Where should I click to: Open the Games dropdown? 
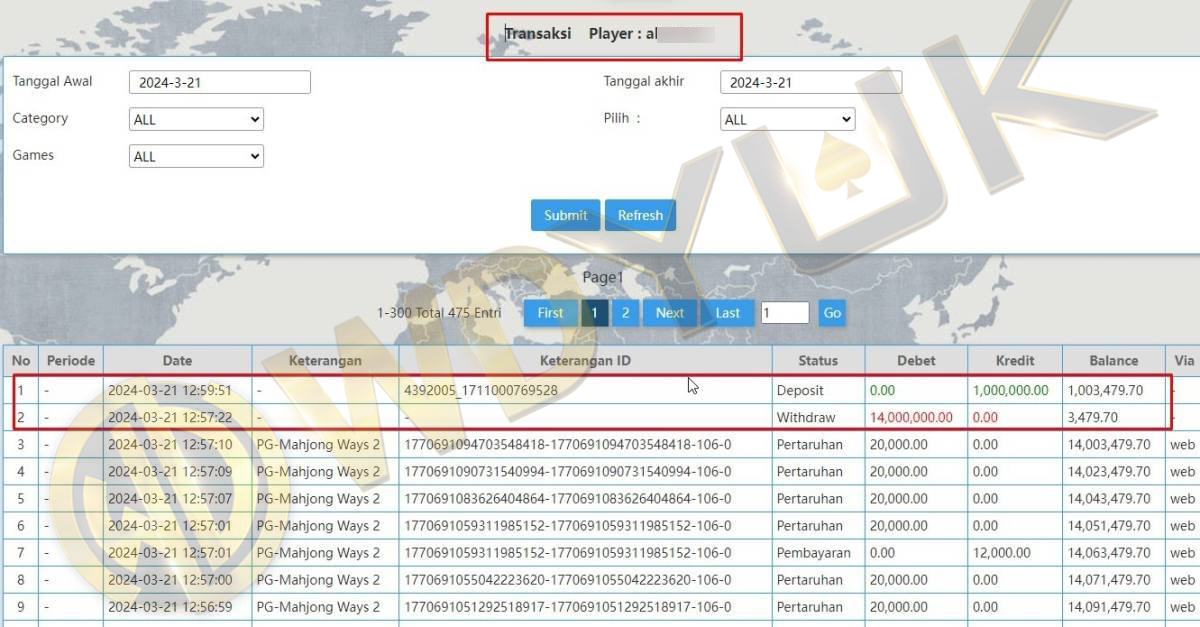click(196, 156)
